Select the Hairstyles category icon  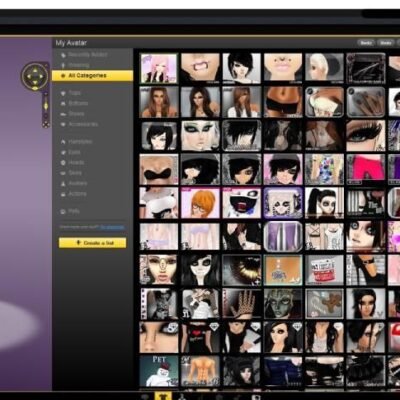pyautogui.click(x=63, y=142)
